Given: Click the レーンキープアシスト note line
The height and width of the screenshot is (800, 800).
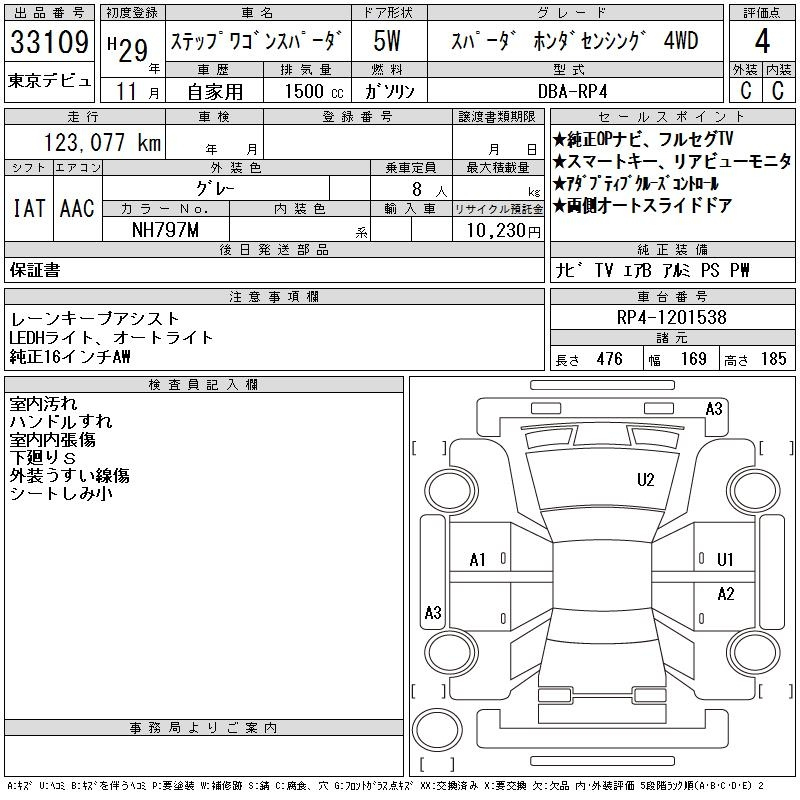Looking at the screenshot, I should [94, 319].
